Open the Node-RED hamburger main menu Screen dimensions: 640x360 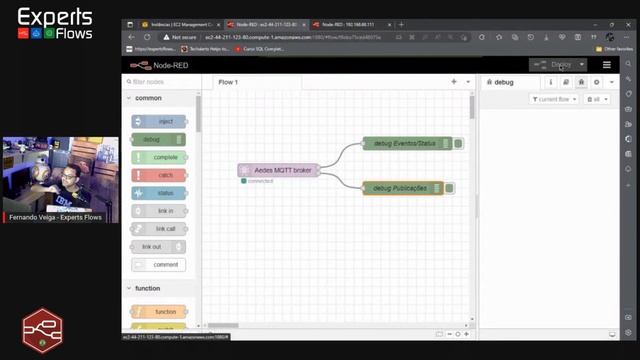[607, 64]
